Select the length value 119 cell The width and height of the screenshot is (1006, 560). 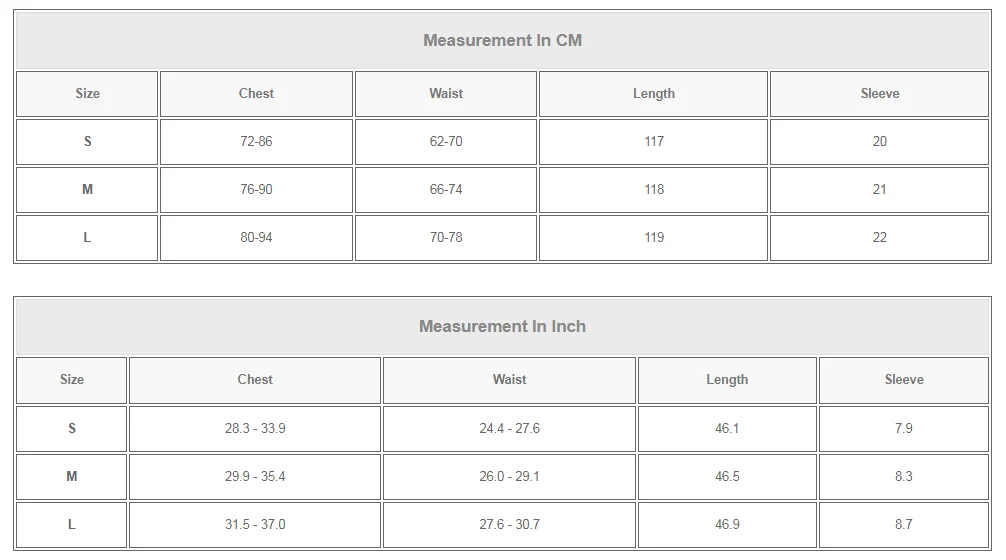click(x=654, y=238)
